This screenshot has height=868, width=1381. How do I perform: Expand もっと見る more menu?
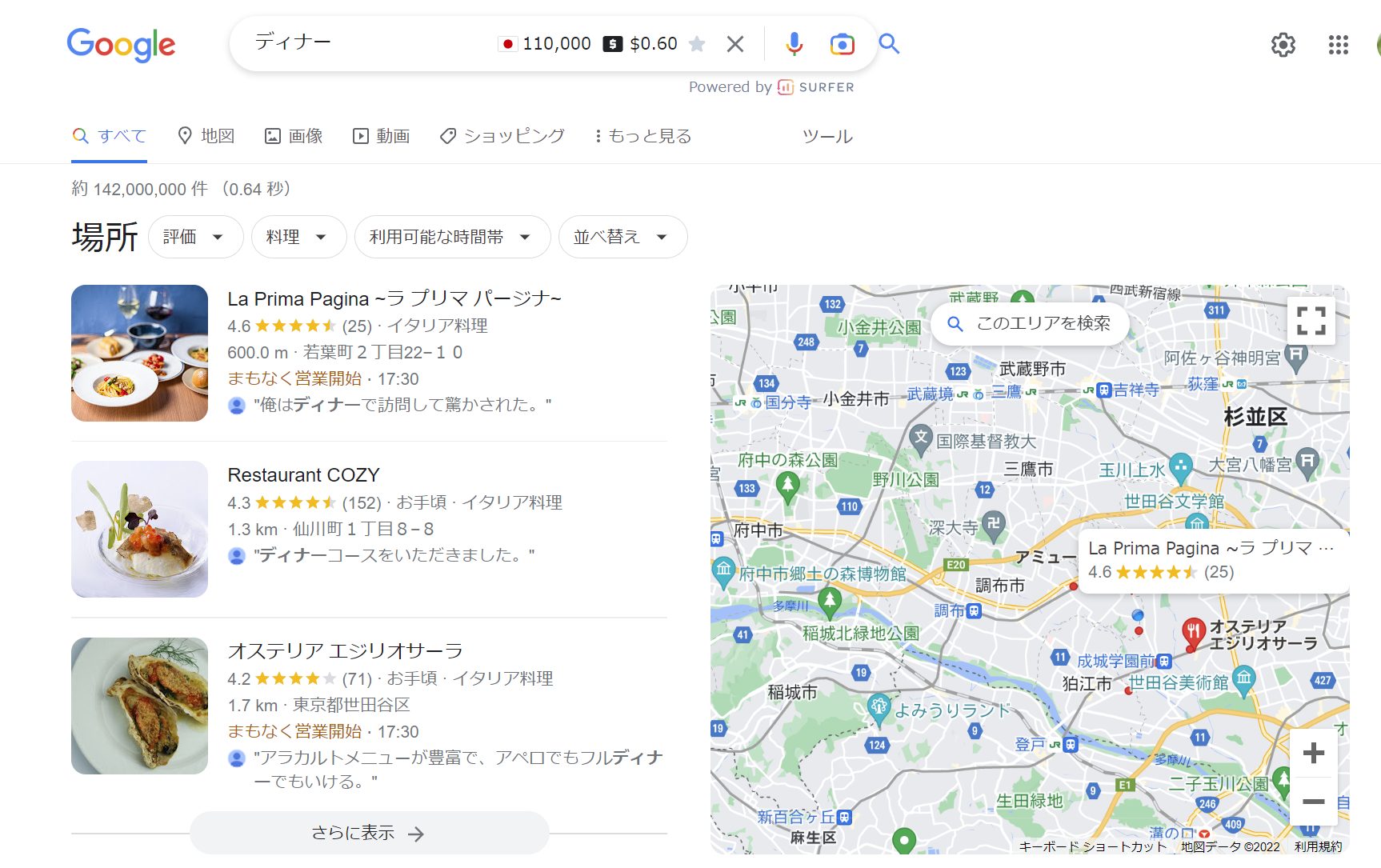pos(643,136)
